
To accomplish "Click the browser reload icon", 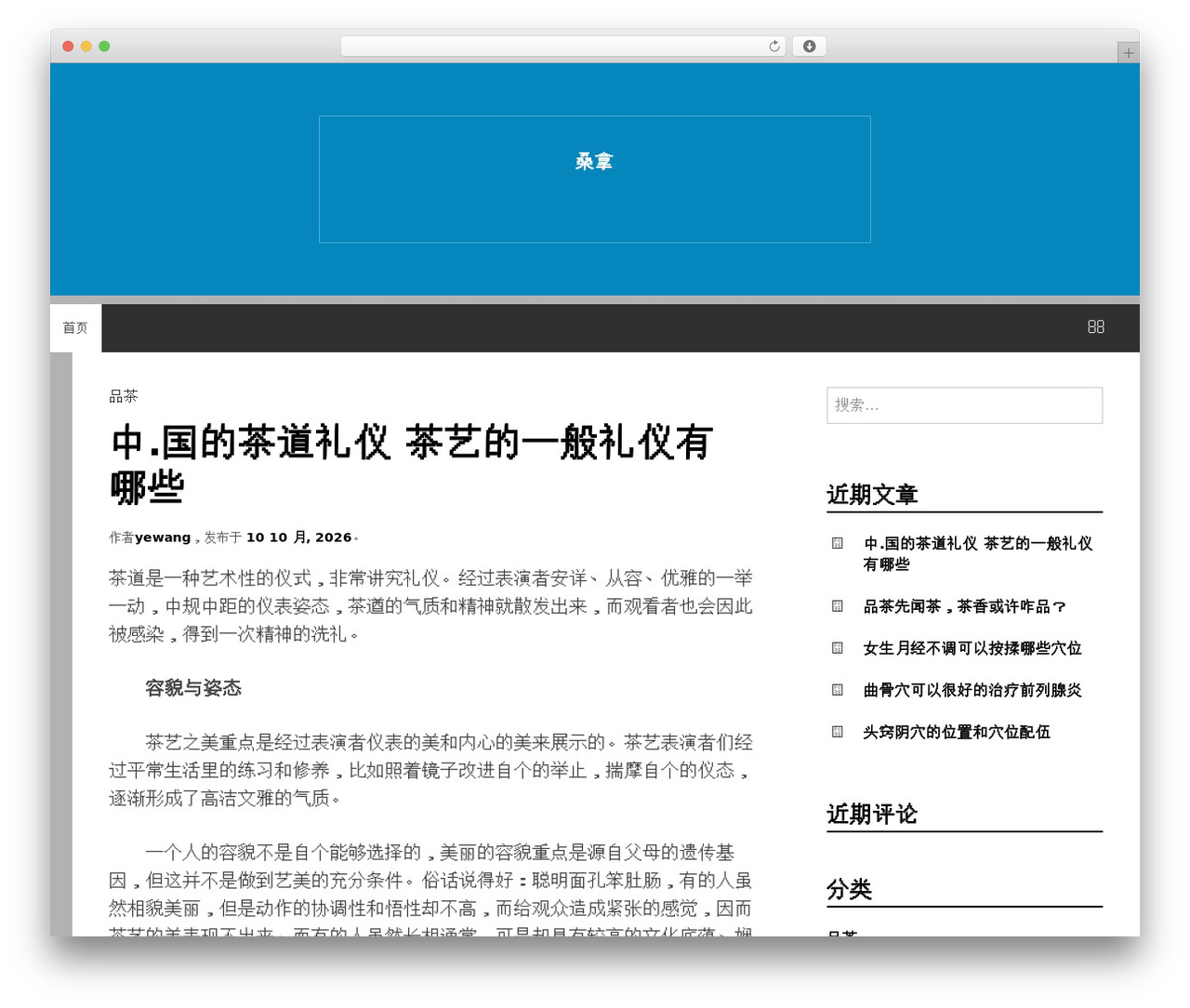I will pos(774,46).
